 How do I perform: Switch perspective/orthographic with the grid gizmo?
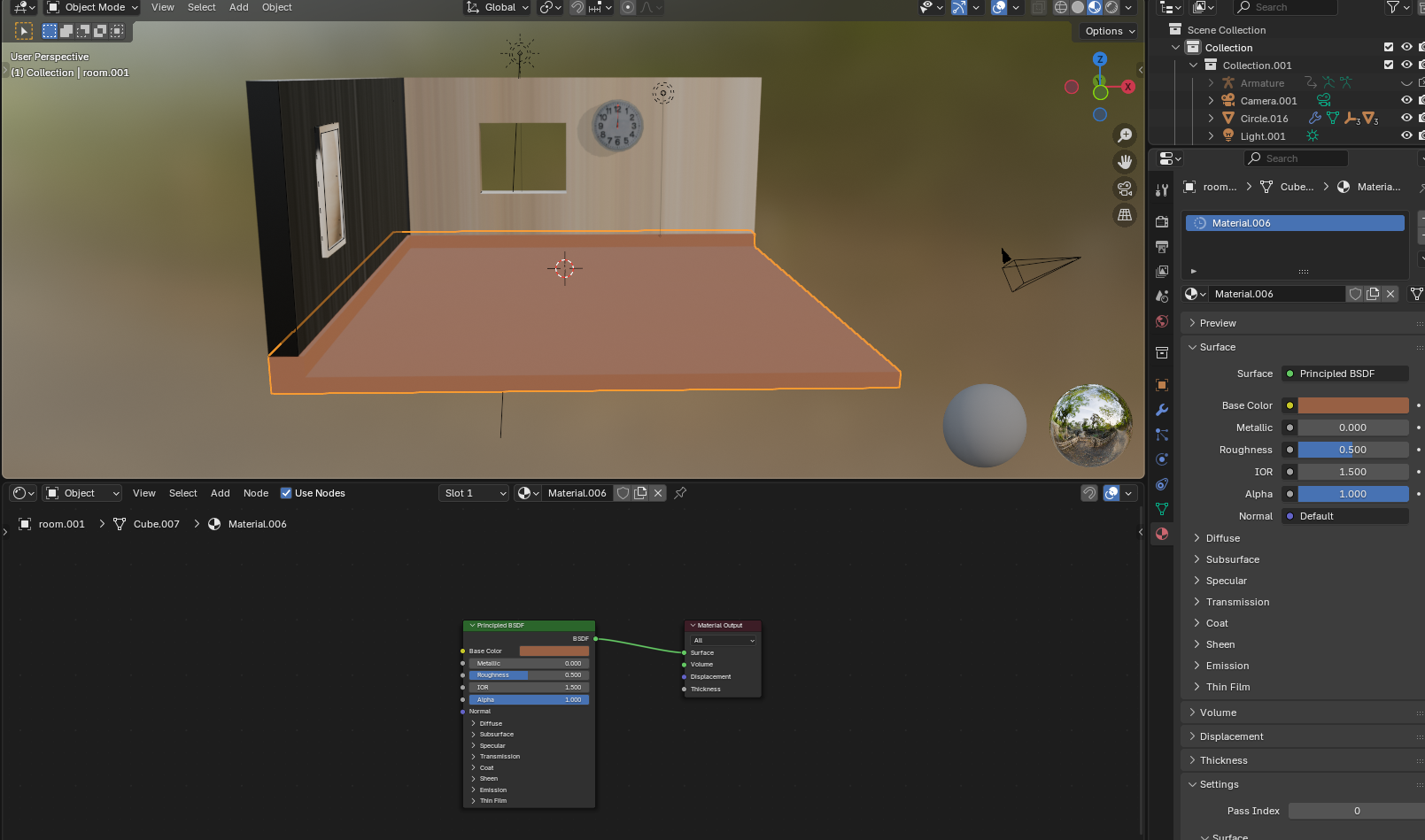(x=1125, y=214)
